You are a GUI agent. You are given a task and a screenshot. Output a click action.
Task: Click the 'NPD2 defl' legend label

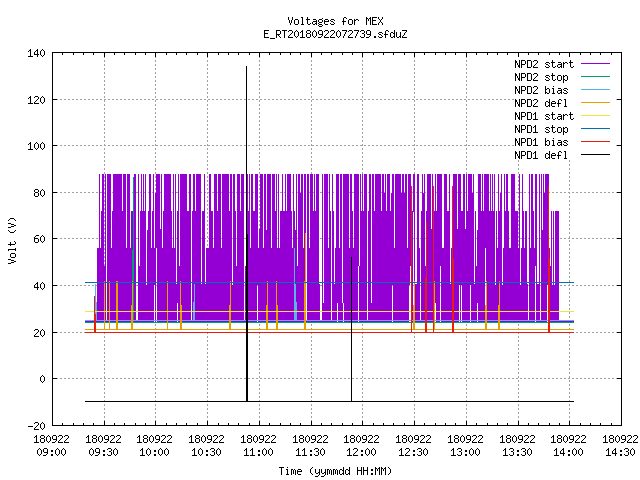[x=541, y=103]
